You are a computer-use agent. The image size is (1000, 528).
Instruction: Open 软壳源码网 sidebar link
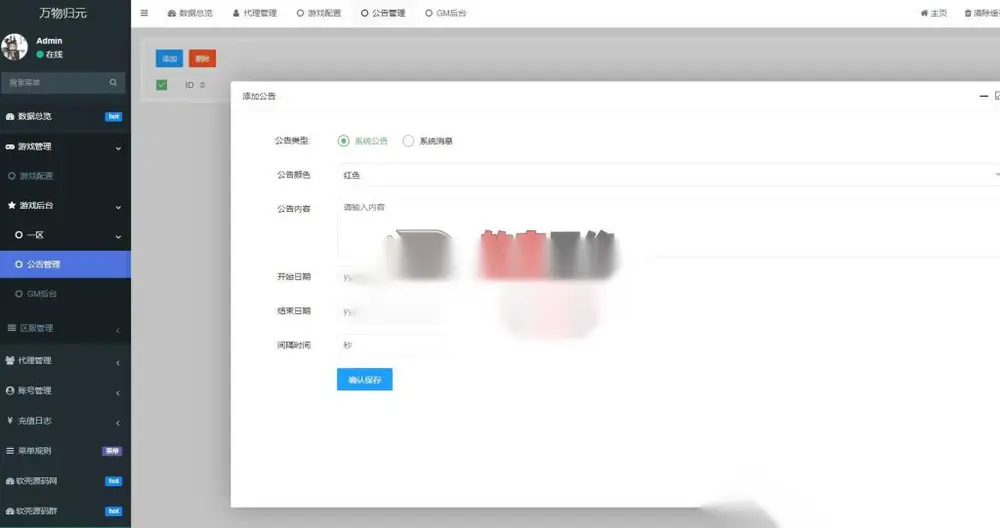point(65,481)
